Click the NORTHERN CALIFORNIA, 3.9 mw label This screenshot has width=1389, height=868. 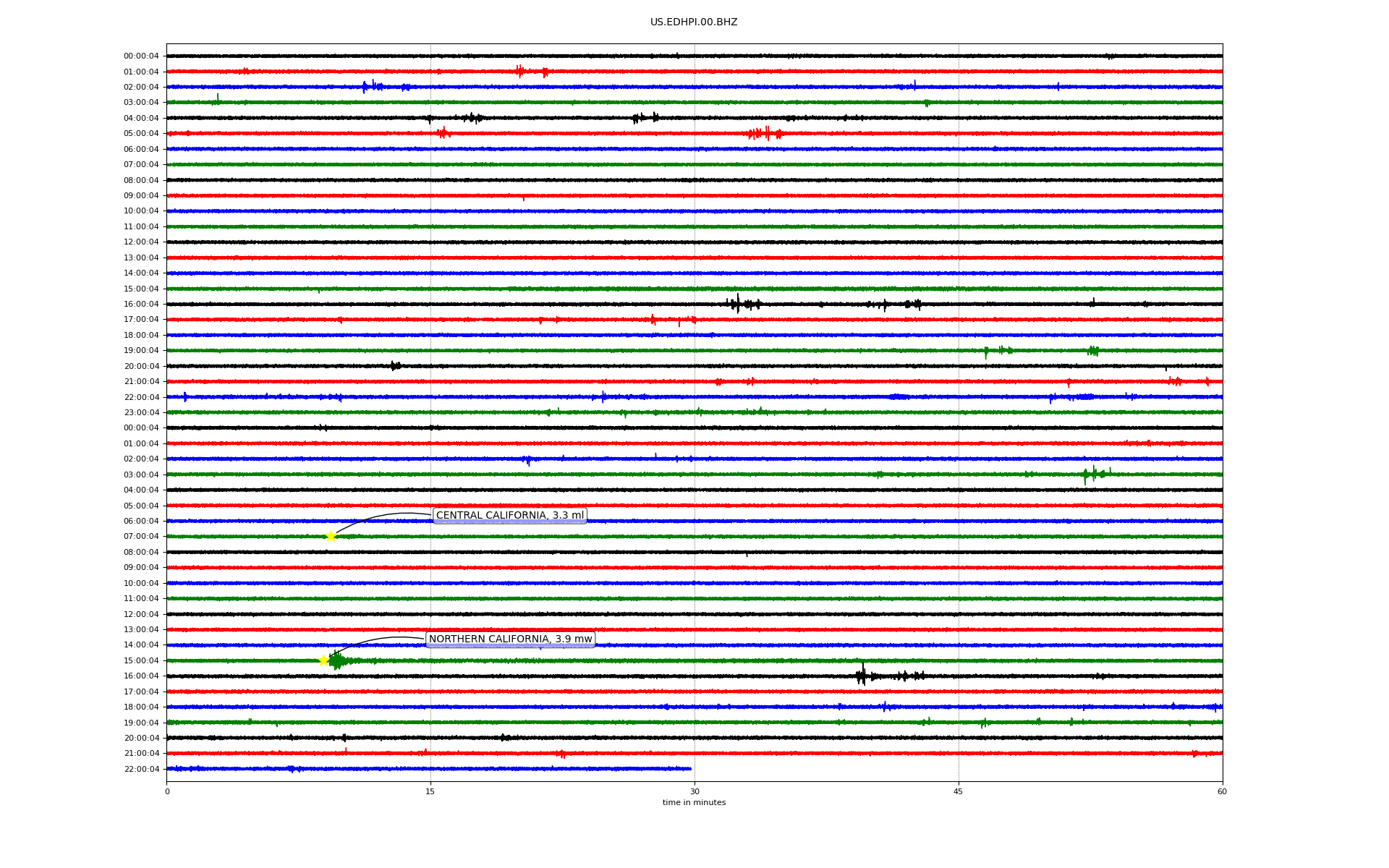tap(510, 639)
